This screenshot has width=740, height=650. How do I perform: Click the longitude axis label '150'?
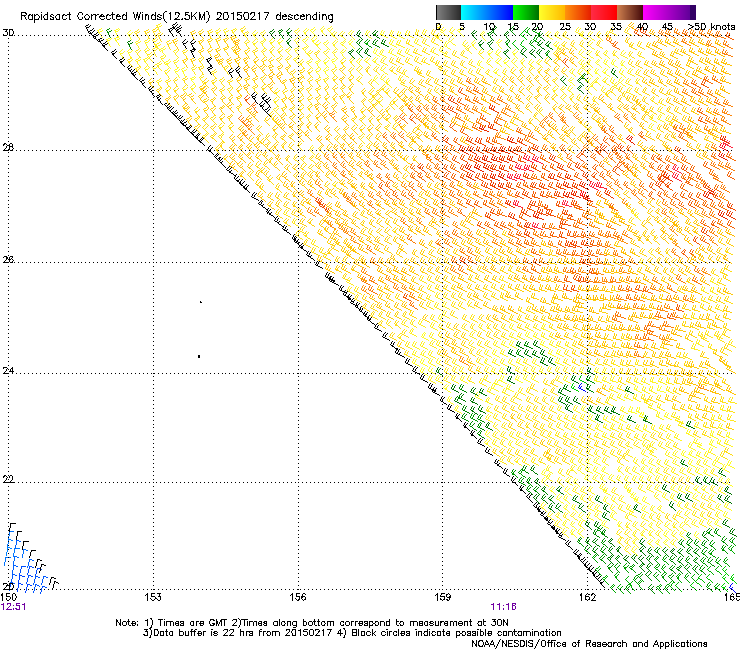(x=9, y=597)
